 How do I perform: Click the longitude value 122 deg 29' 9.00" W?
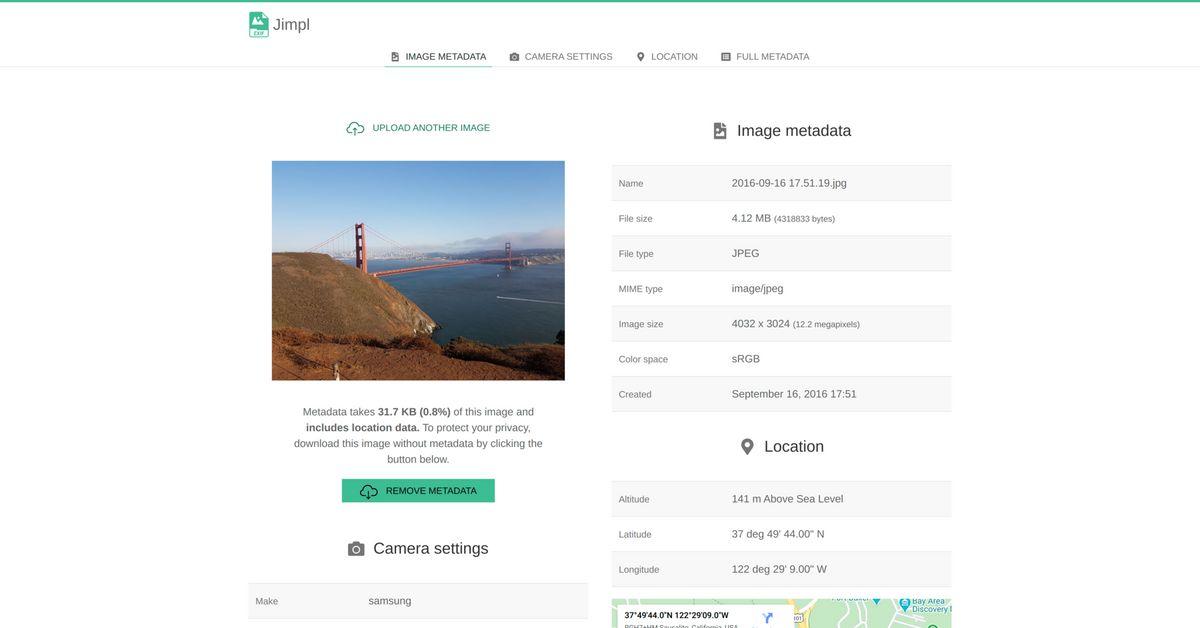pos(779,569)
